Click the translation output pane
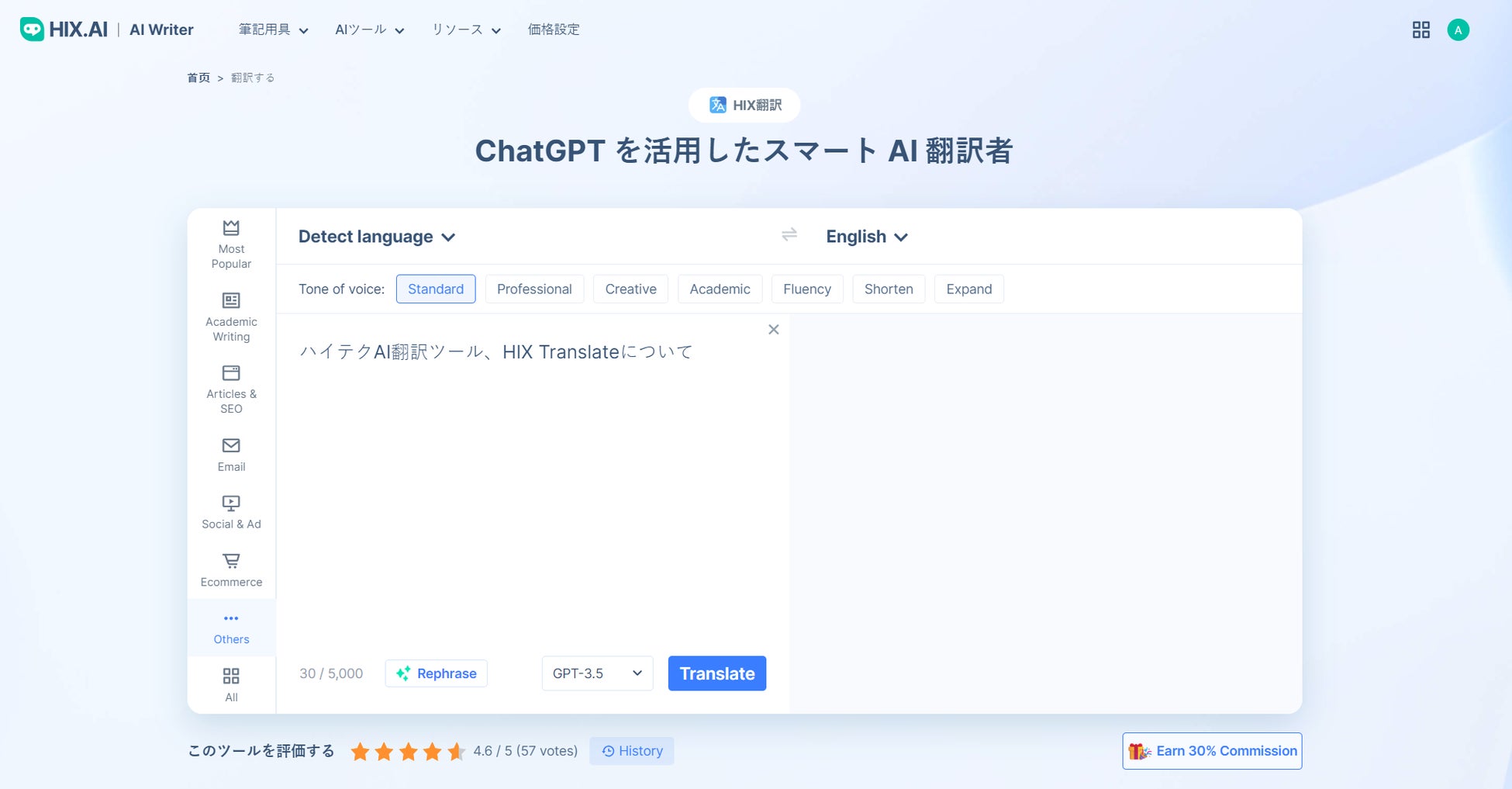 click(1045, 512)
